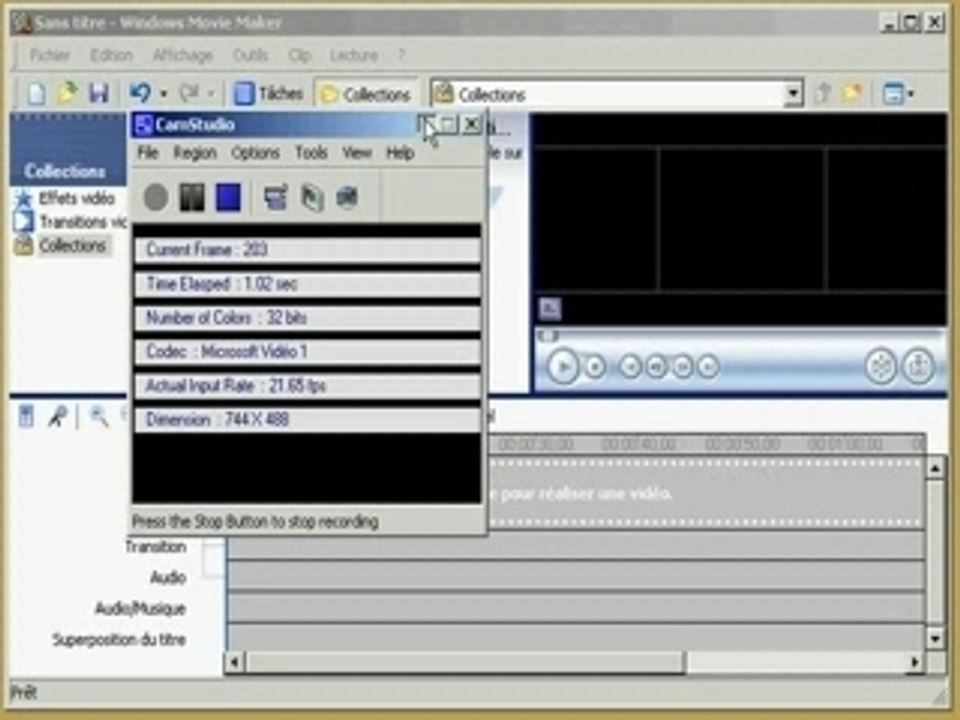Click the timeline horizontal scroll right arrow
Viewport: 960px width, 720px height.
[914, 662]
